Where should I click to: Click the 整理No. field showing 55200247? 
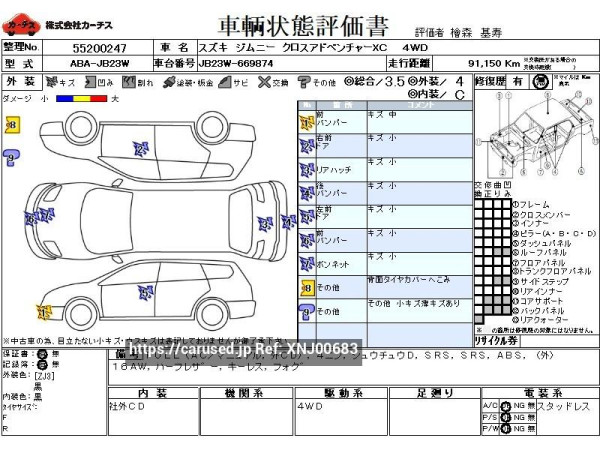[x=100, y=47]
